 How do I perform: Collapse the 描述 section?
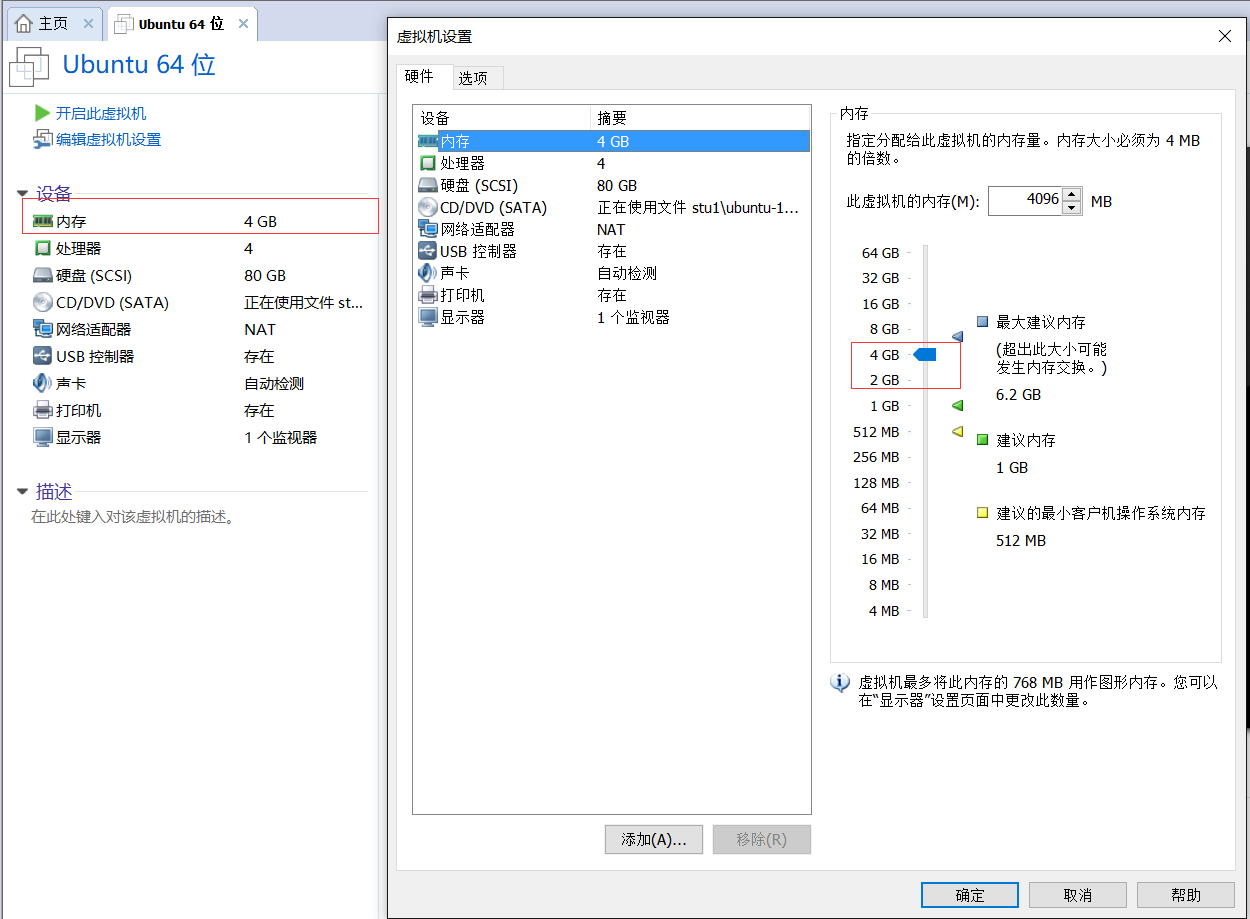22,491
